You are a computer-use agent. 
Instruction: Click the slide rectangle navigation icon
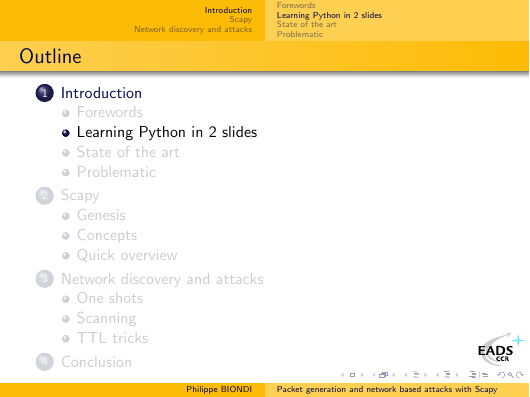(352, 375)
